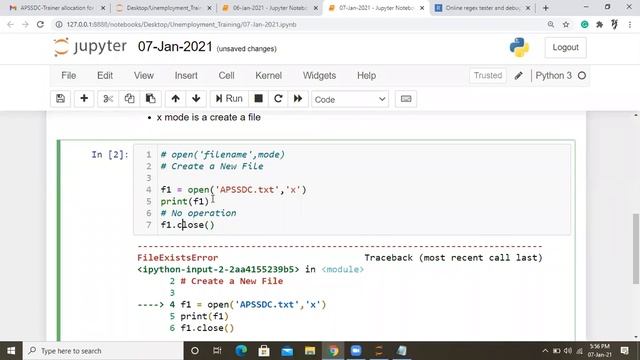The height and width of the screenshot is (360, 640).
Task: Open the green Grammarly extension icon
Action: coord(584,24)
